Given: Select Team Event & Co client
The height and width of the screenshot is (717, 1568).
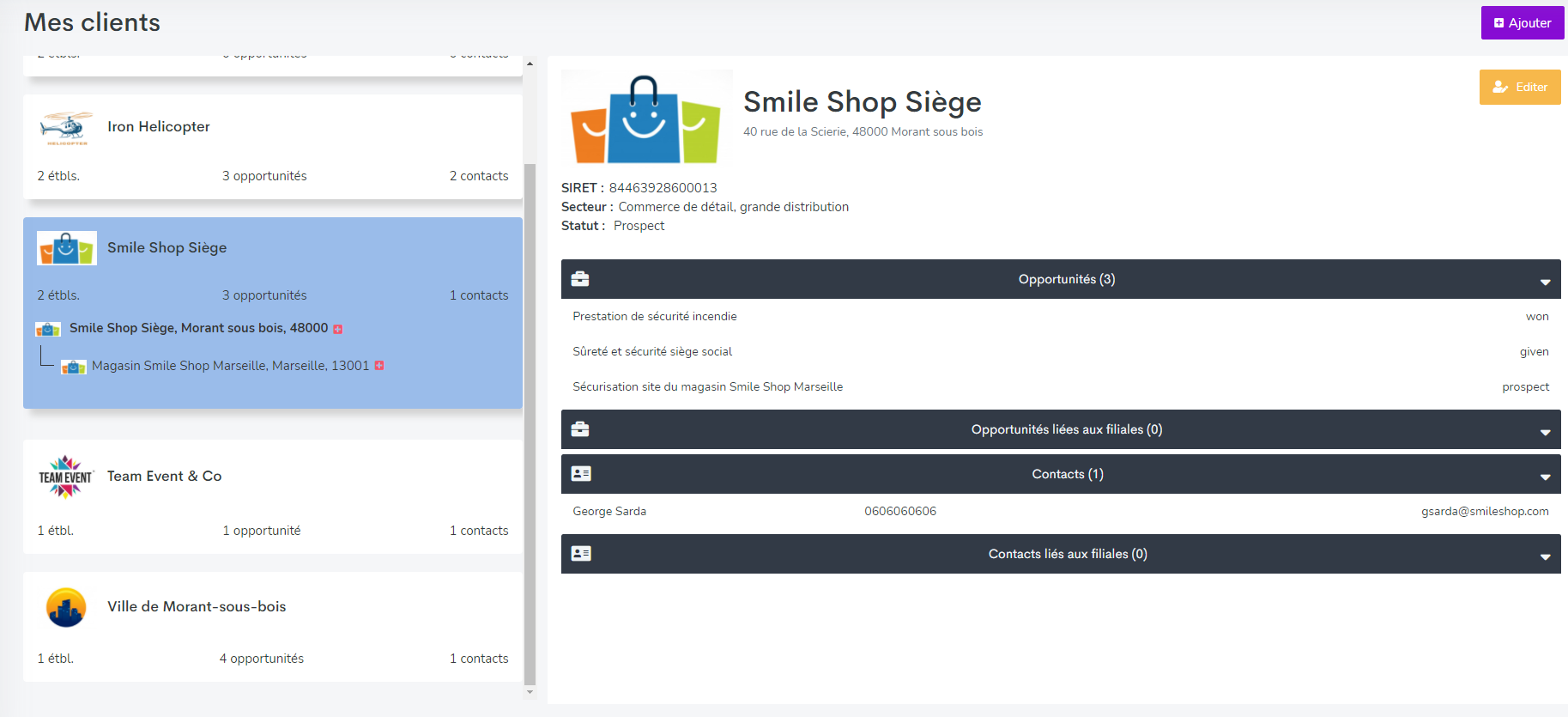Looking at the screenshot, I should click(x=165, y=476).
